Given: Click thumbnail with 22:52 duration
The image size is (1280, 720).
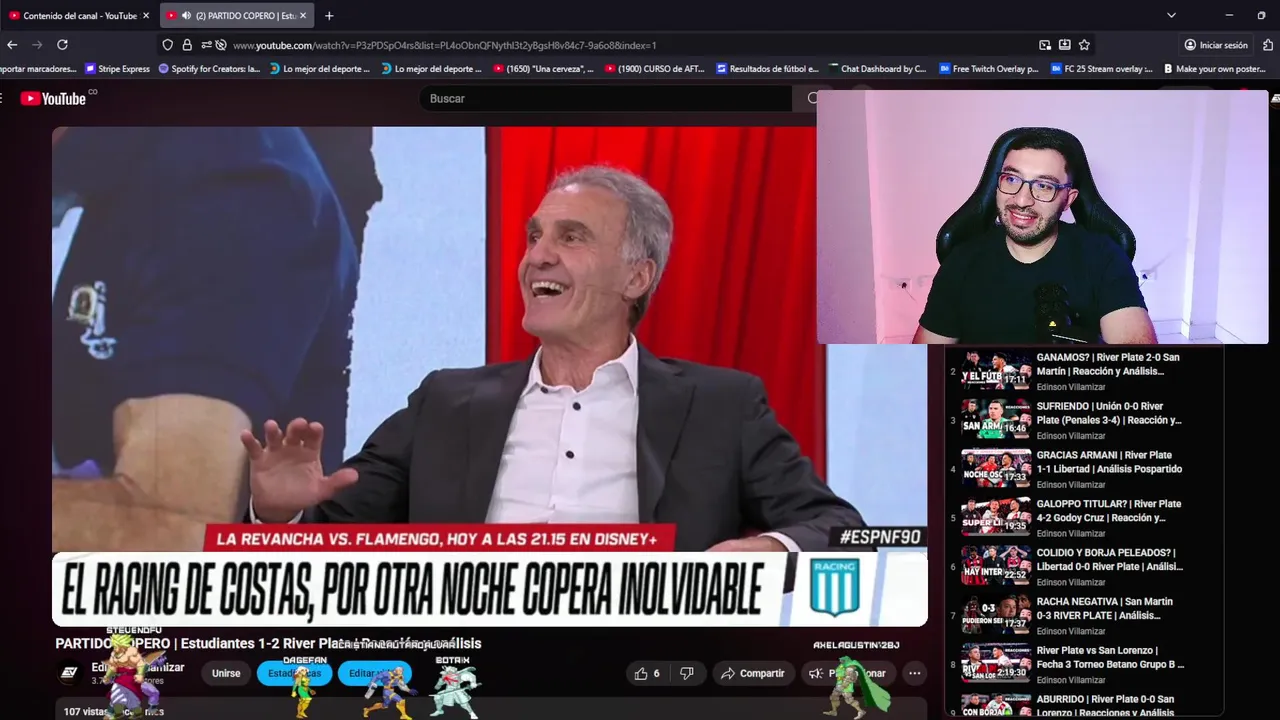Looking at the screenshot, I should tap(996, 564).
